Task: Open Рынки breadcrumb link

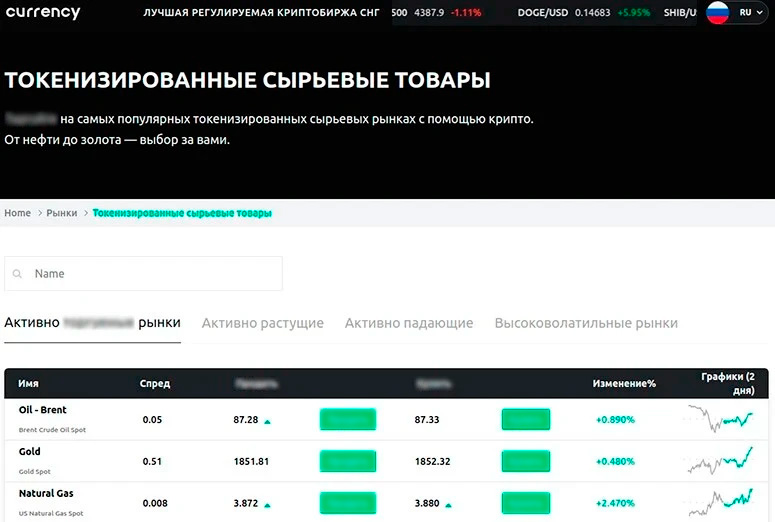Action: click(x=62, y=213)
